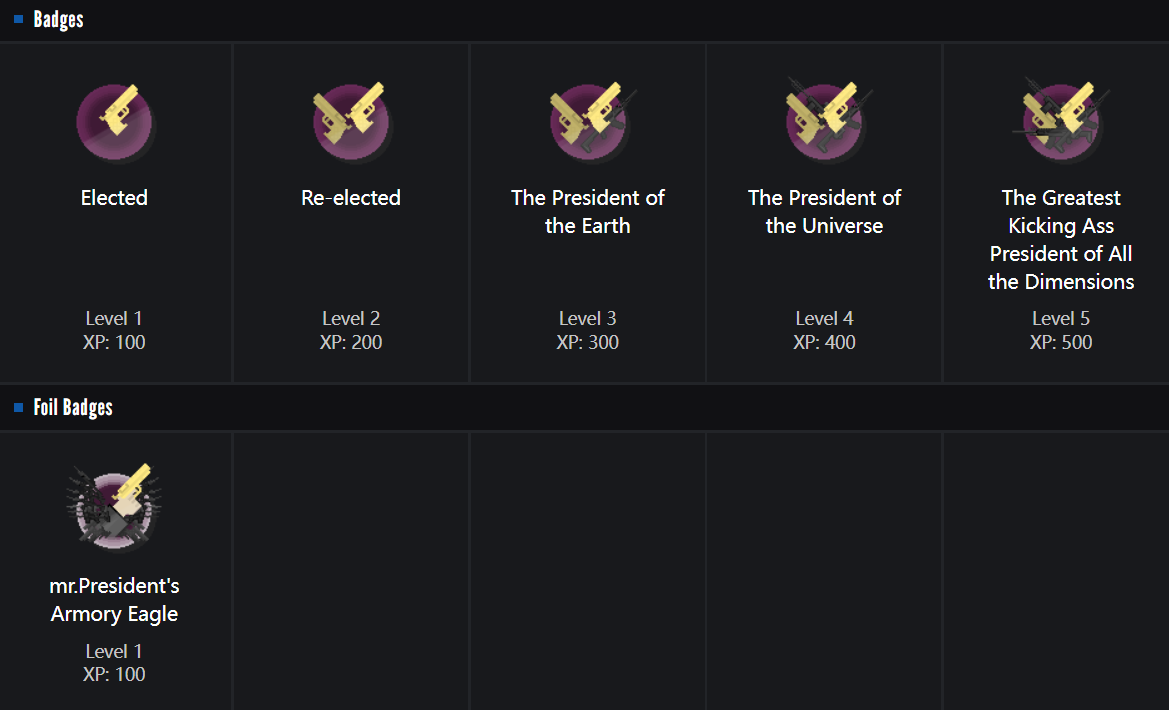1169x710 pixels.
Task: Click mr.President's Armory Eagle title
Action: click(114, 600)
